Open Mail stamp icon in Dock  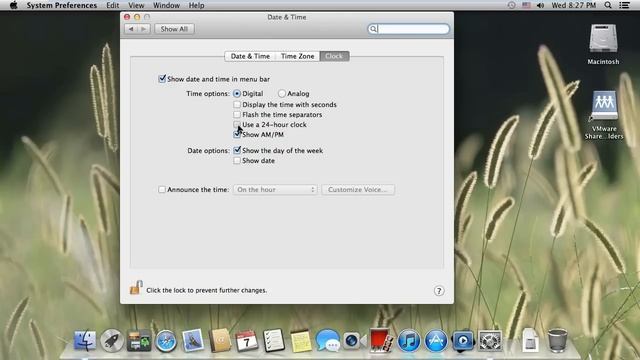pyautogui.click(x=193, y=340)
